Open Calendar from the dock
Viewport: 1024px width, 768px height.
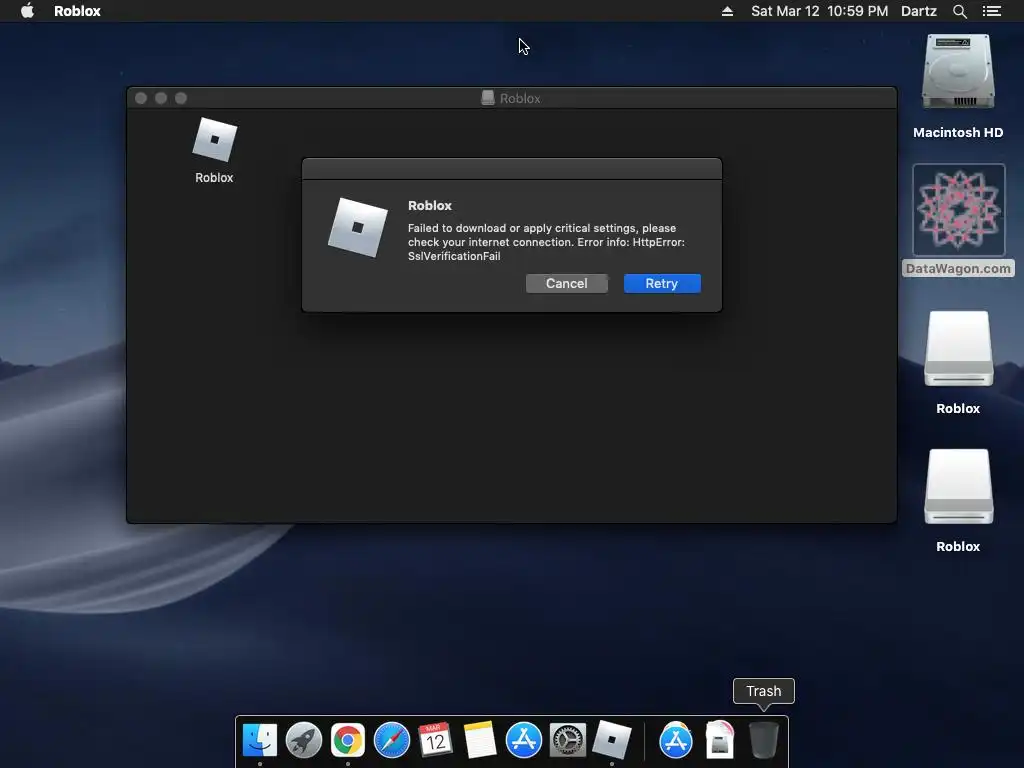436,740
